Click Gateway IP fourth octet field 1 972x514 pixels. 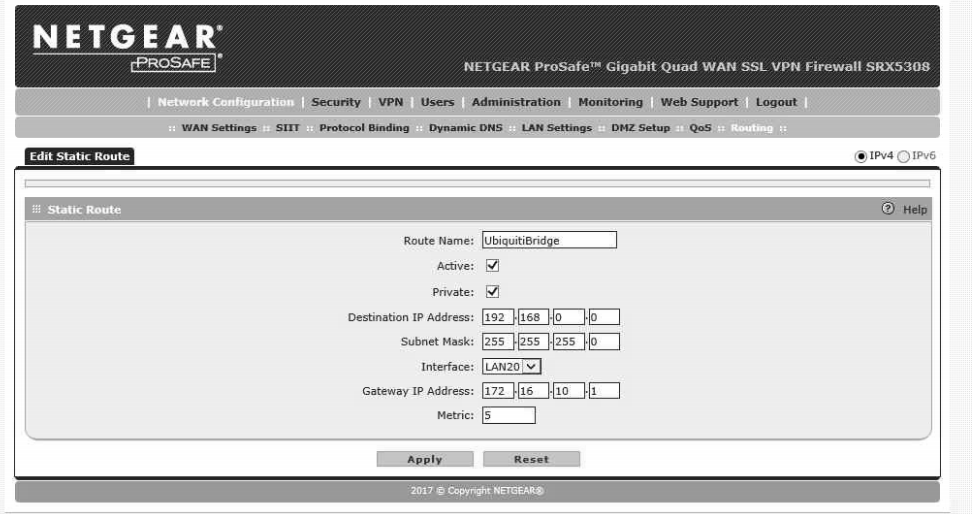coord(604,391)
